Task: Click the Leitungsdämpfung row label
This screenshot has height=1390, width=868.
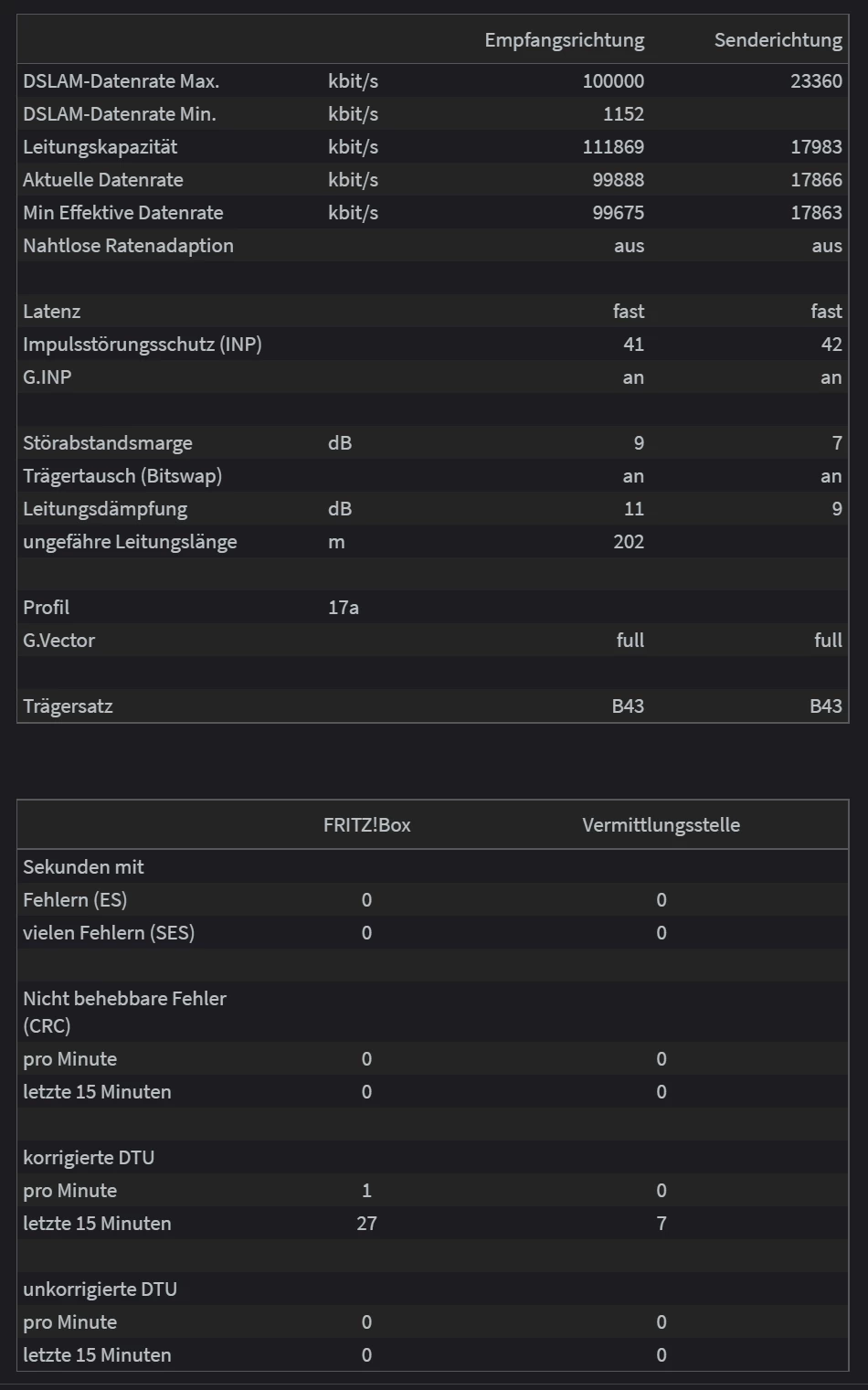Action: (x=104, y=509)
